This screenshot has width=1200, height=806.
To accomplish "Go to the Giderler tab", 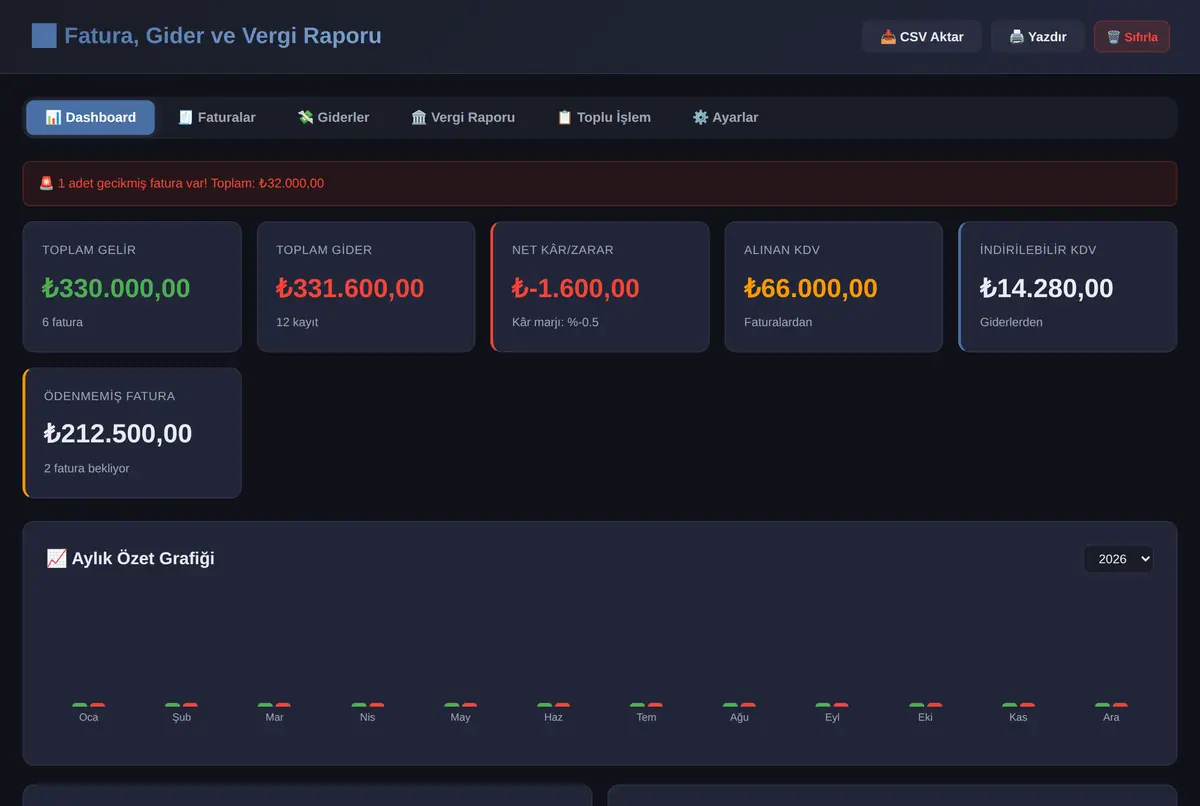I will pos(333,117).
